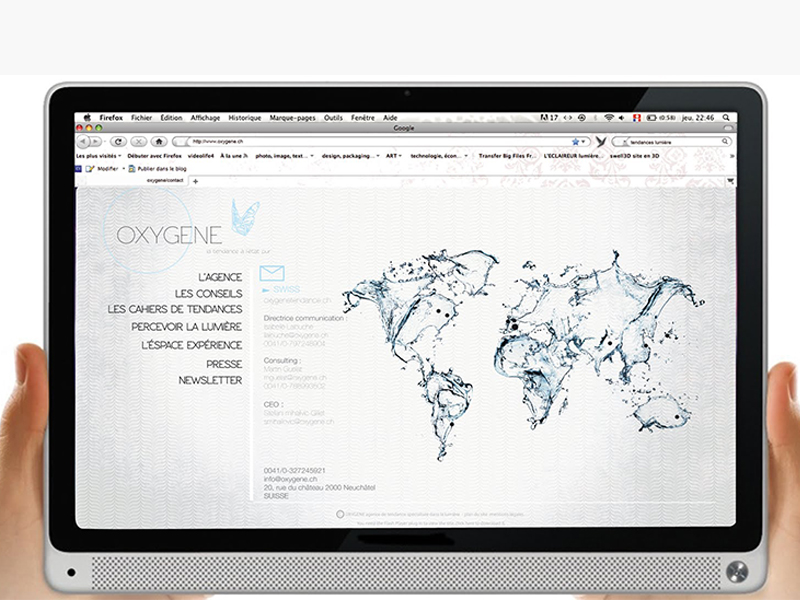Open a new tab with plus button
This screenshot has width=800, height=600.
(195, 181)
